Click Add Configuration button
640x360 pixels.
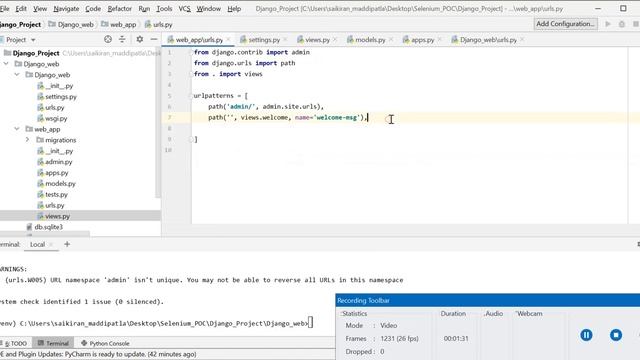pyautogui.click(x=565, y=24)
